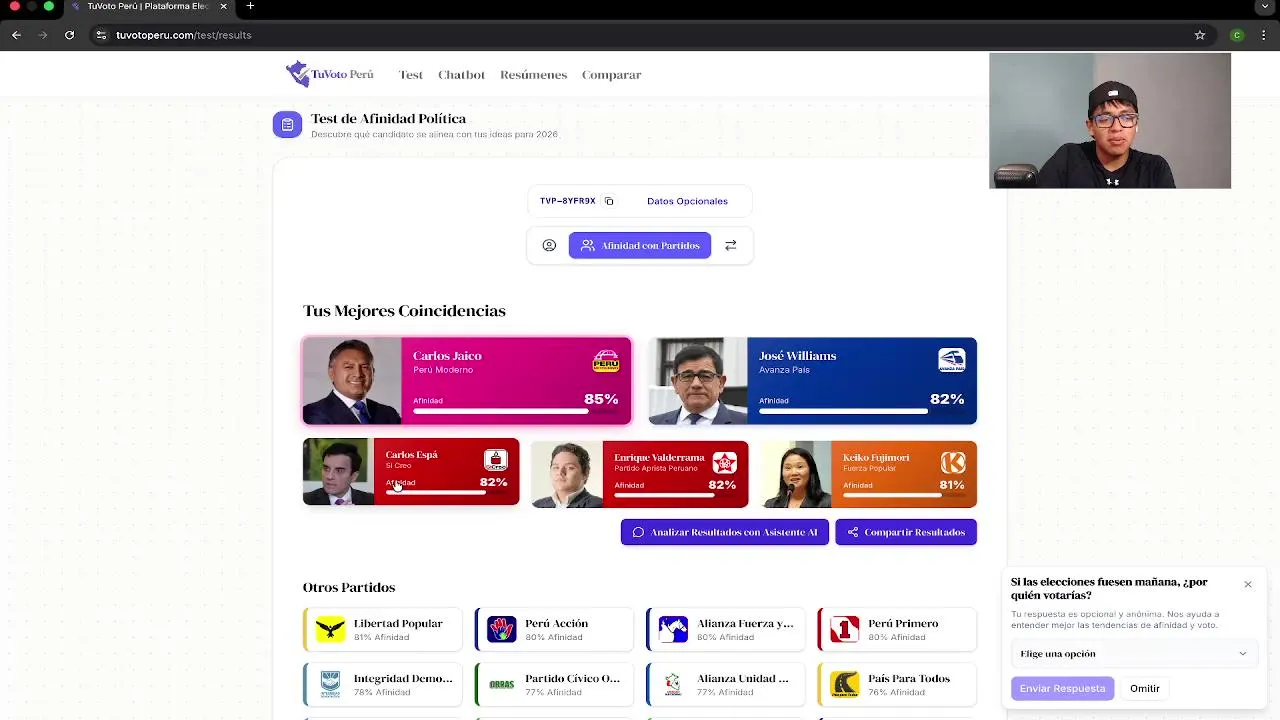Click the Avanza País party logo

(x=952, y=361)
